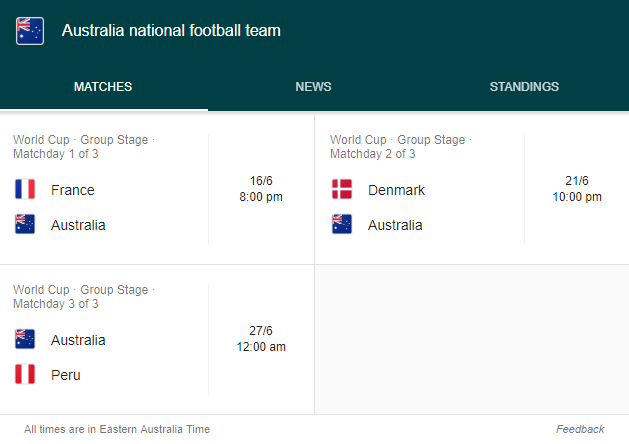Click the Peru flag icon
Image resolution: width=629 pixels, height=444 pixels.
(x=25, y=374)
